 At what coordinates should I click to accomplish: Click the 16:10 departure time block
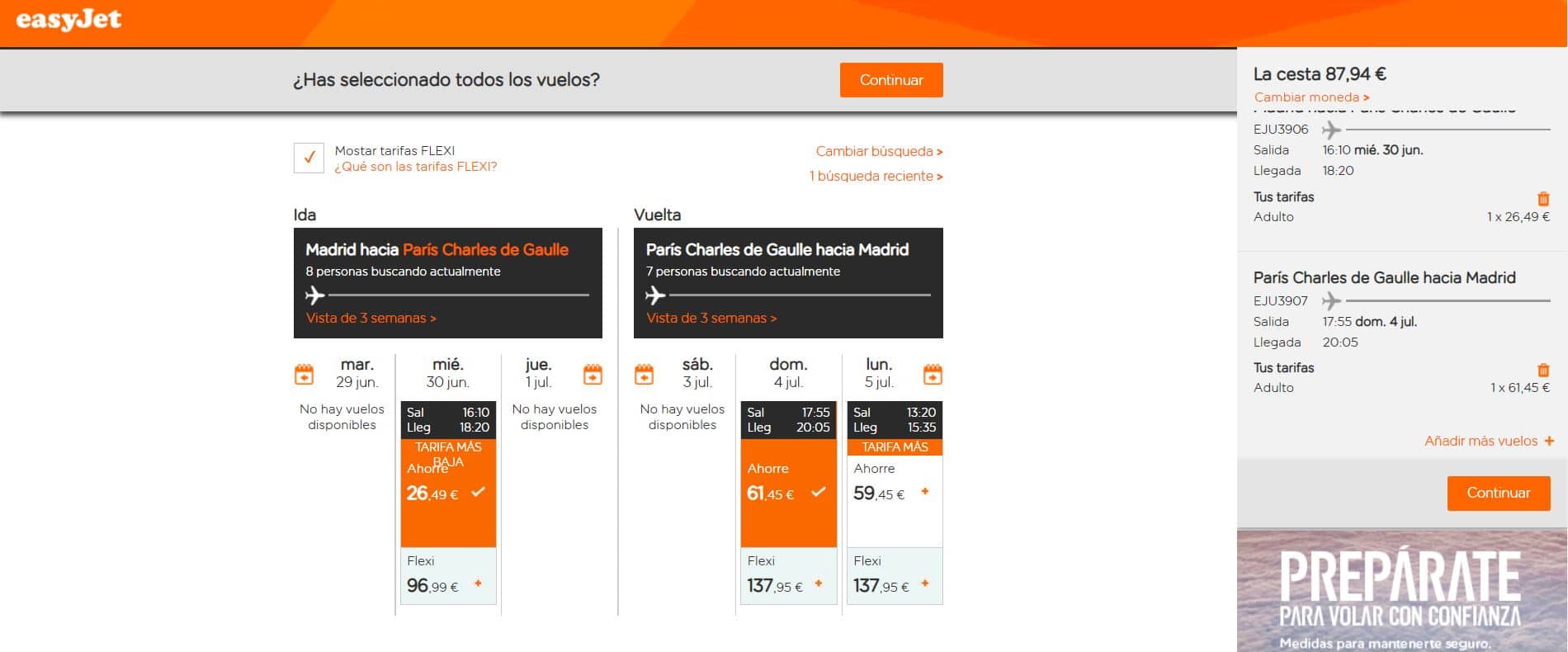tap(448, 420)
